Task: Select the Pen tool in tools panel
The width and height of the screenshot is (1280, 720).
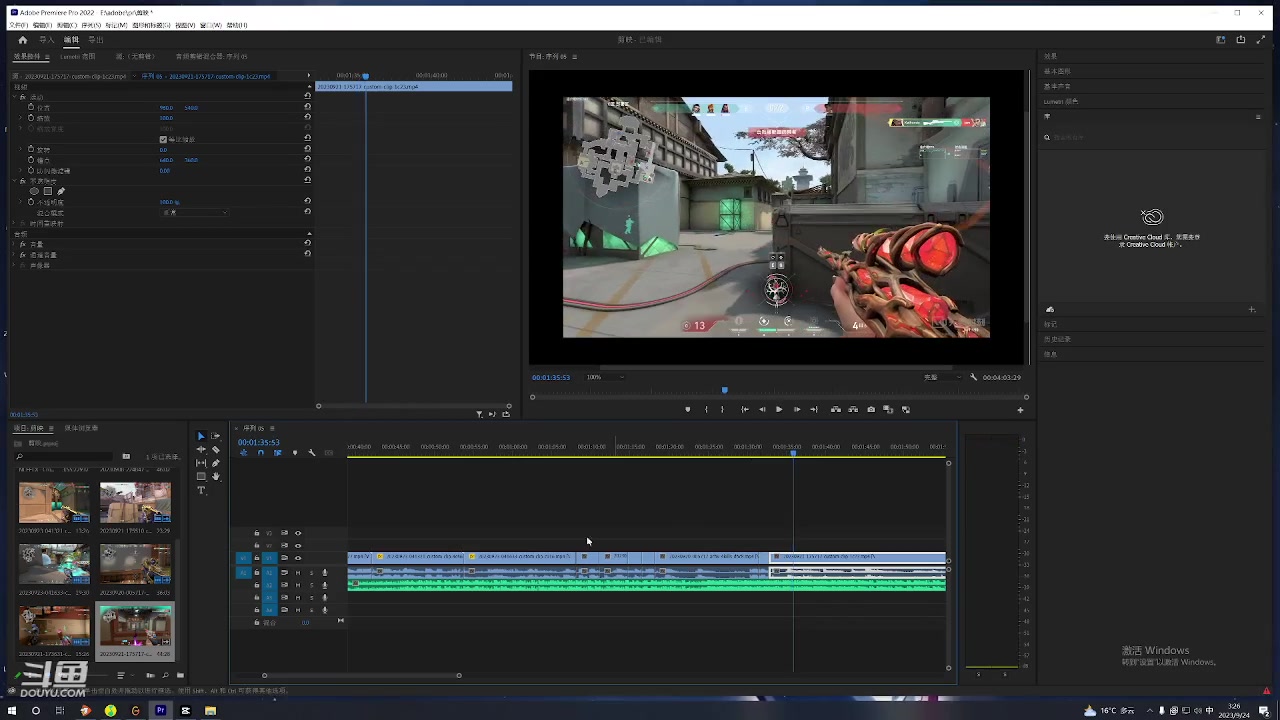Action: (215, 463)
